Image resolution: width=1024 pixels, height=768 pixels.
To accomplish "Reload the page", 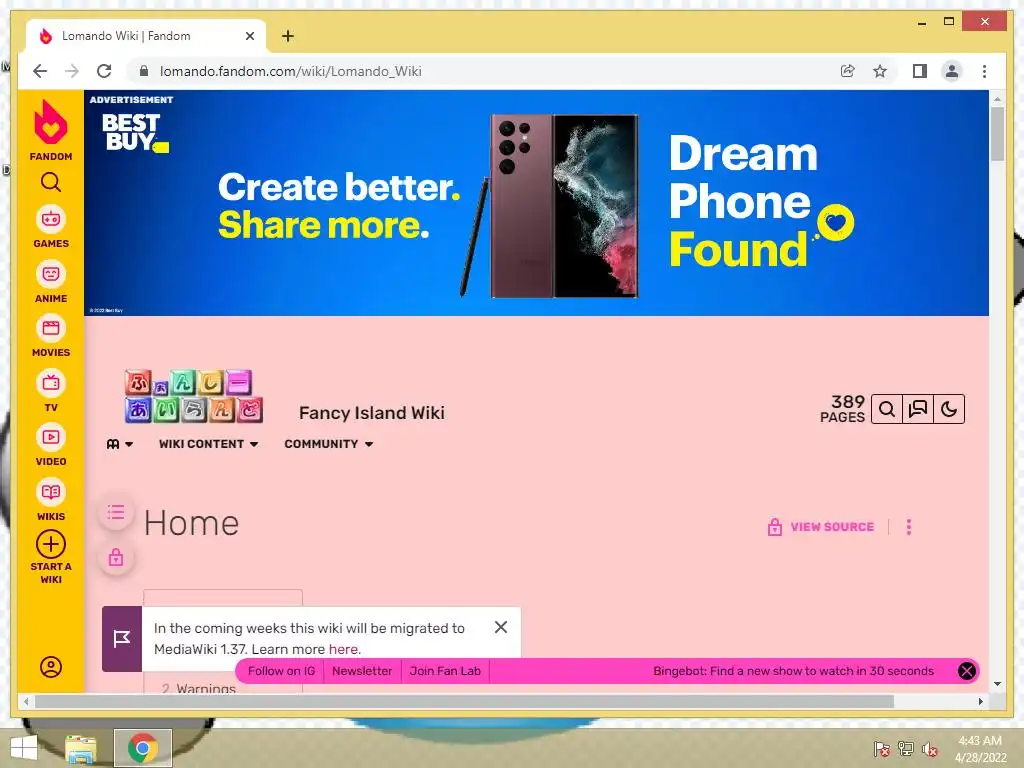I will pyautogui.click(x=104, y=71).
